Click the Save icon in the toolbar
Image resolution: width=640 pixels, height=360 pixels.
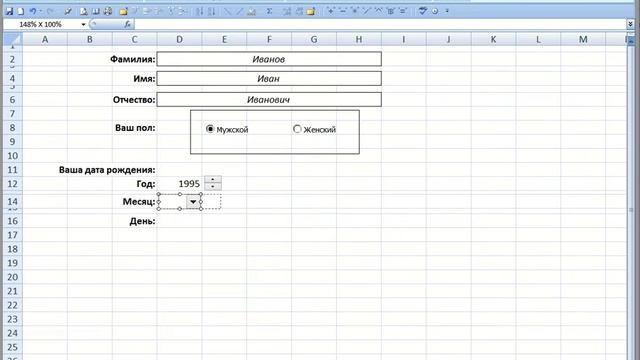(9, 11)
